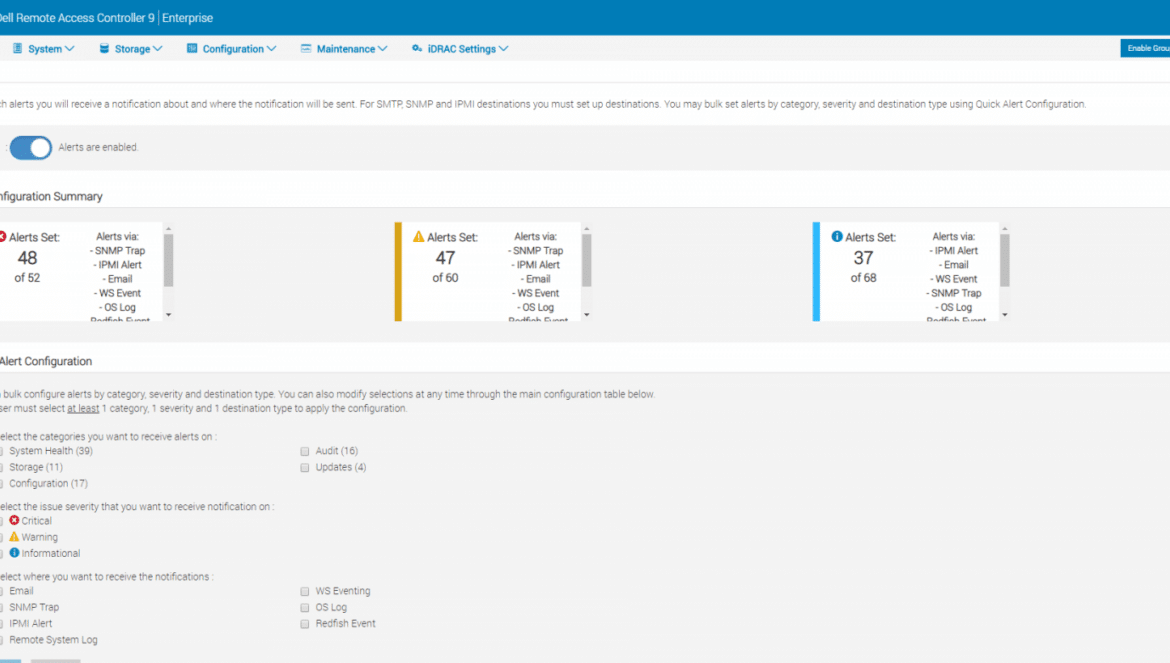Click scroll-down arrow in warning alerts card
The width and height of the screenshot is (1170, 663).
point(586,315)
